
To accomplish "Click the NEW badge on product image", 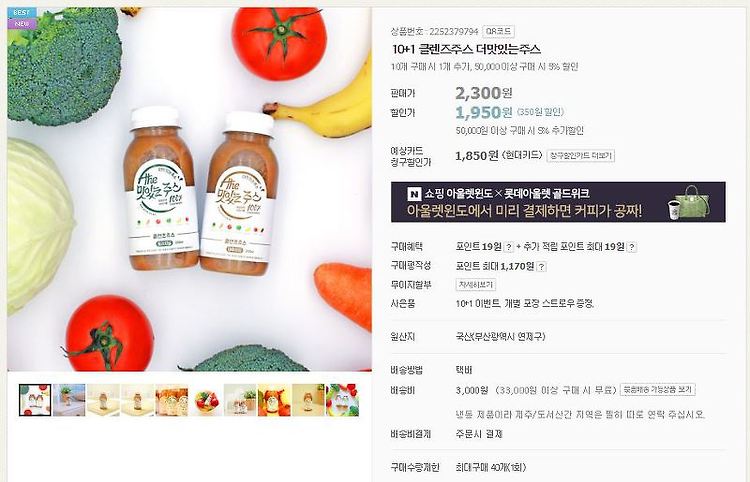I will pos(22,23).
